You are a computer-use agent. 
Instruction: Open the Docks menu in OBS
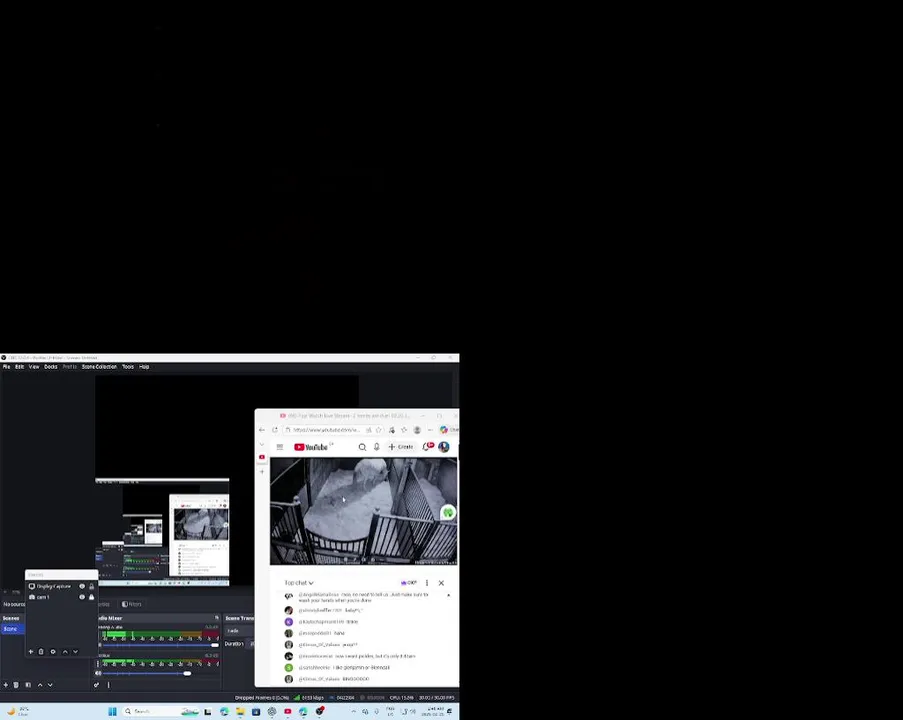coord(51,367)
